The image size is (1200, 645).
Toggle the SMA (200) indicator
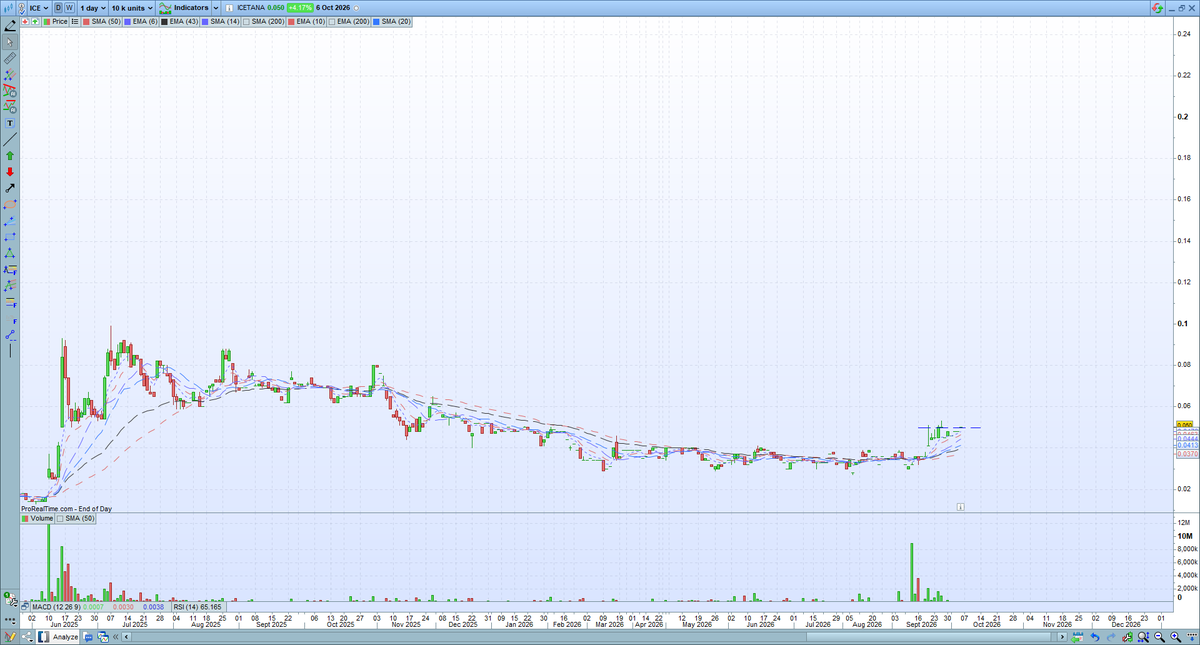pyautogui.click(x=263, y=21)
